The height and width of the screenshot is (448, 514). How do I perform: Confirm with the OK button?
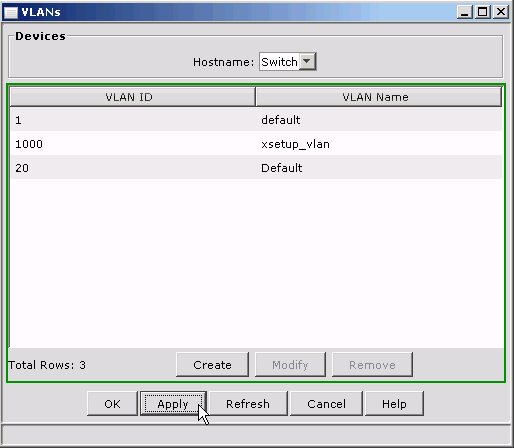click(x=112, y=404)
